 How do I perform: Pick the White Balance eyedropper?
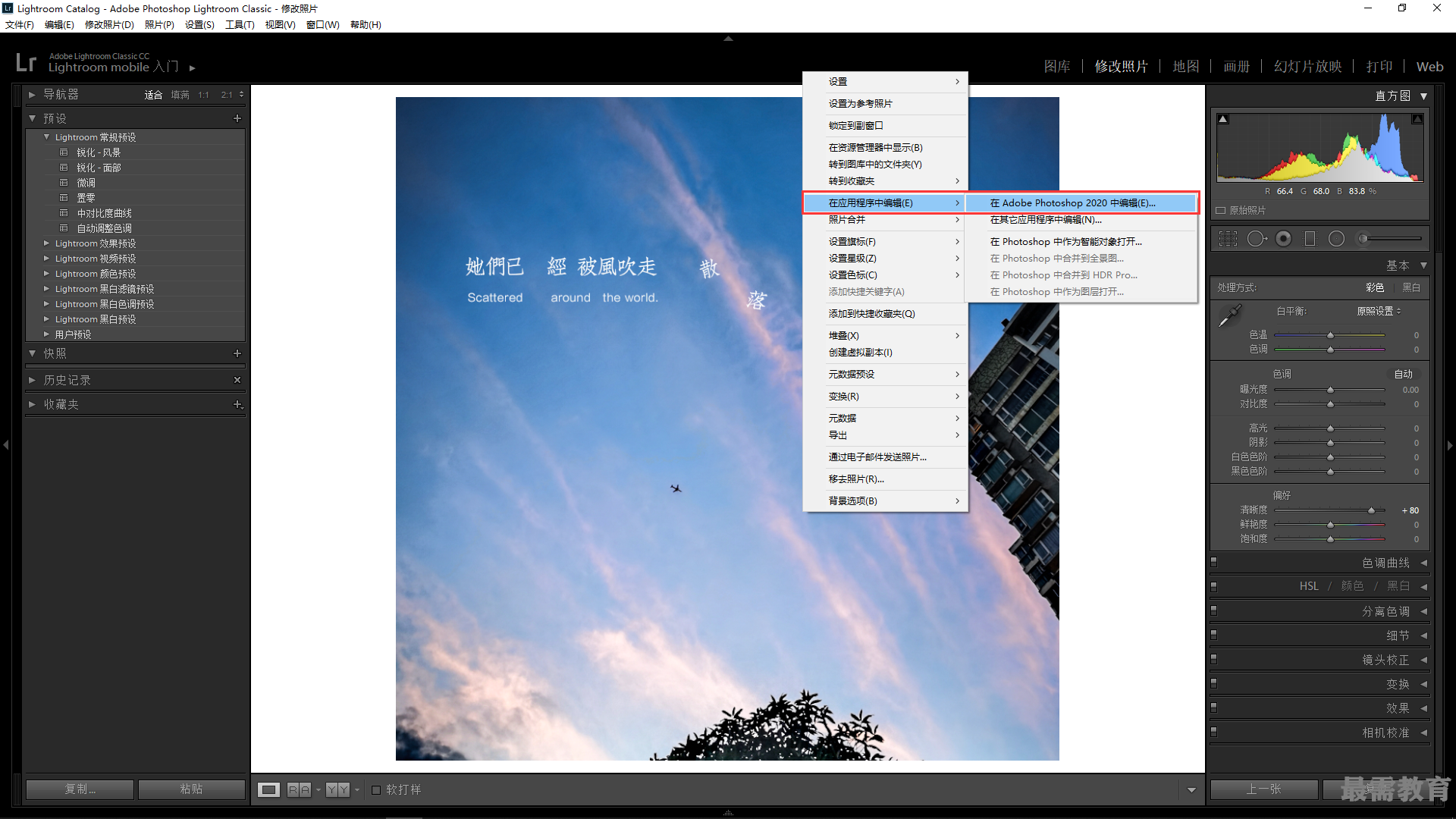tap(1229, 315)
